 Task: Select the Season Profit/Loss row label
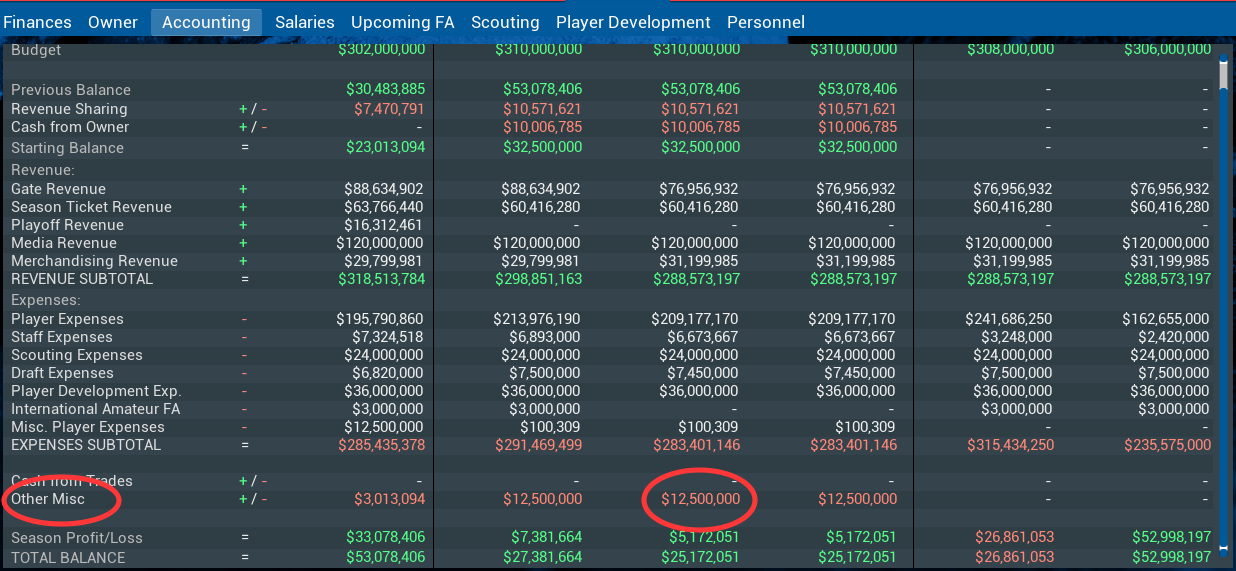tap(76, 538)
